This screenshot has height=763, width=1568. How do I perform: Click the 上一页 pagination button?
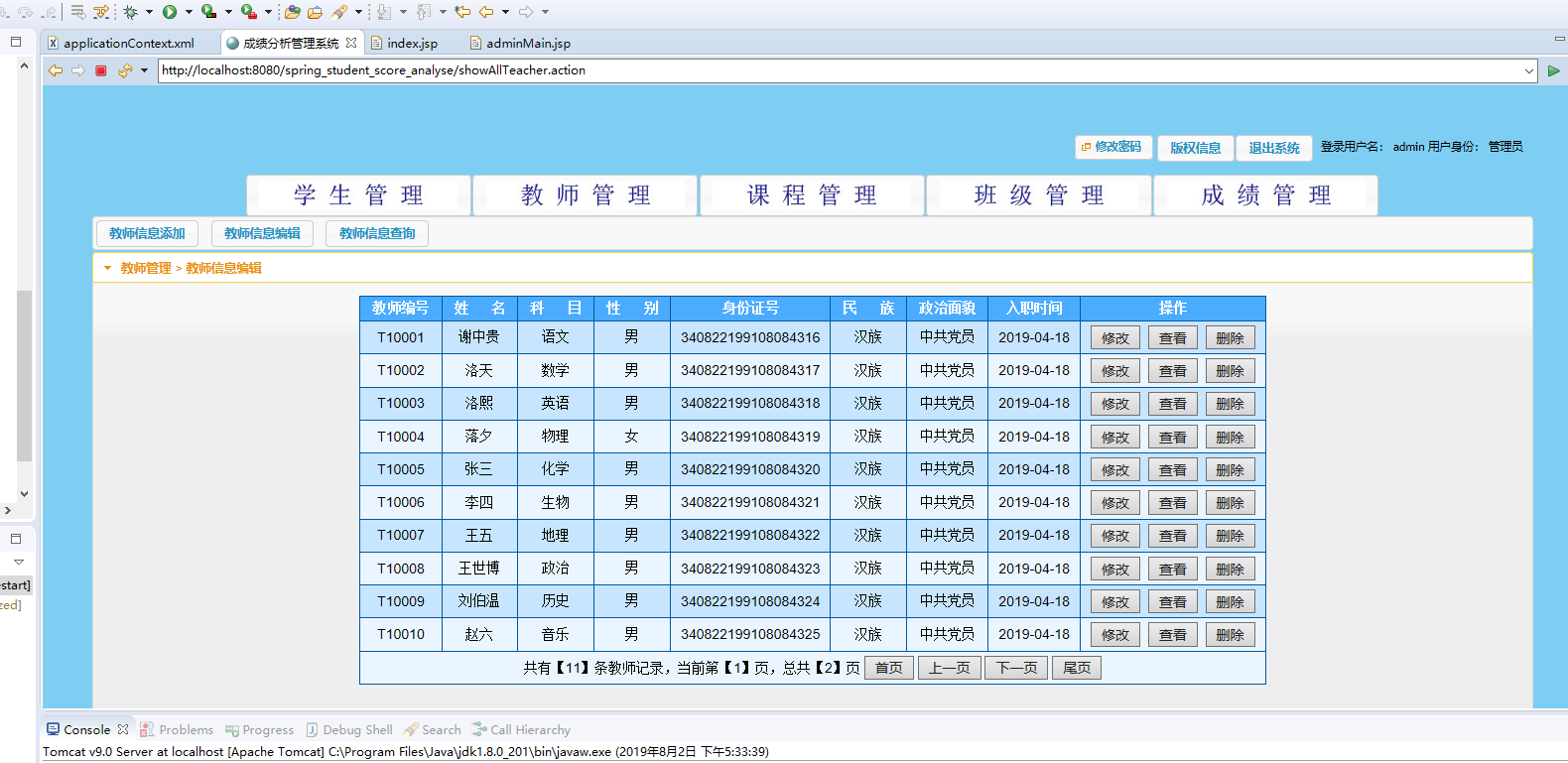point(950,668)
